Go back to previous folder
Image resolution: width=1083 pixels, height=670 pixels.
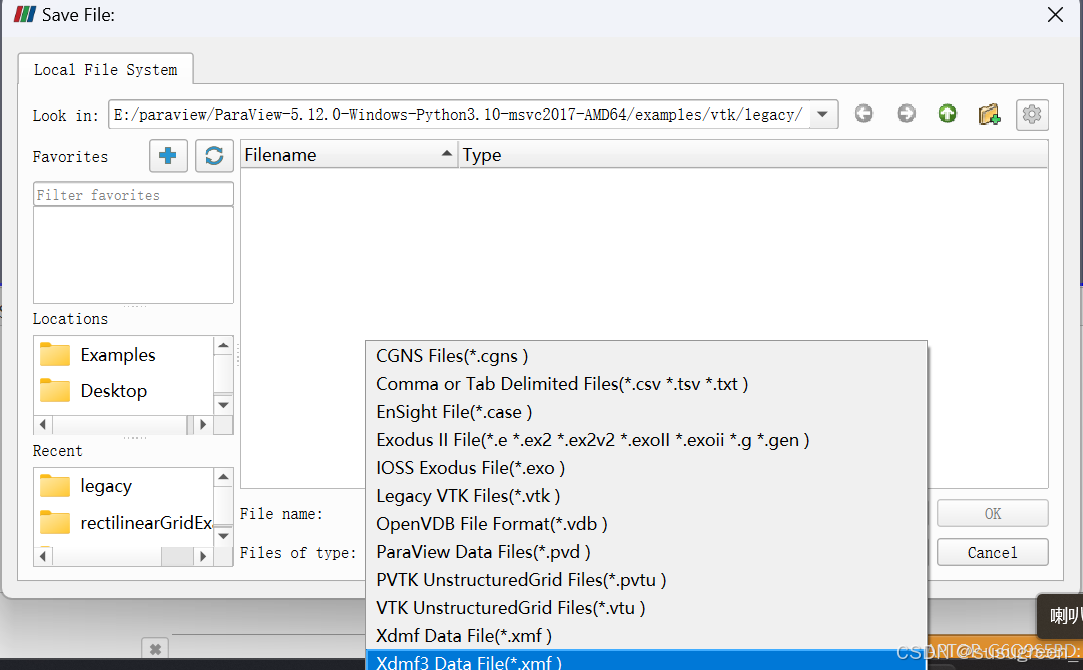click(x=863, y=113)
